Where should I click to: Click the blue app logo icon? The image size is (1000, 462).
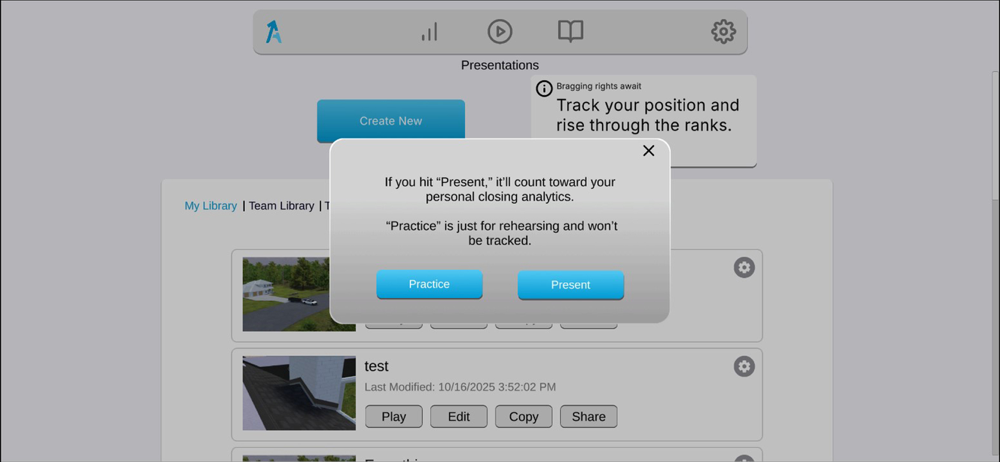pos(274,31)
